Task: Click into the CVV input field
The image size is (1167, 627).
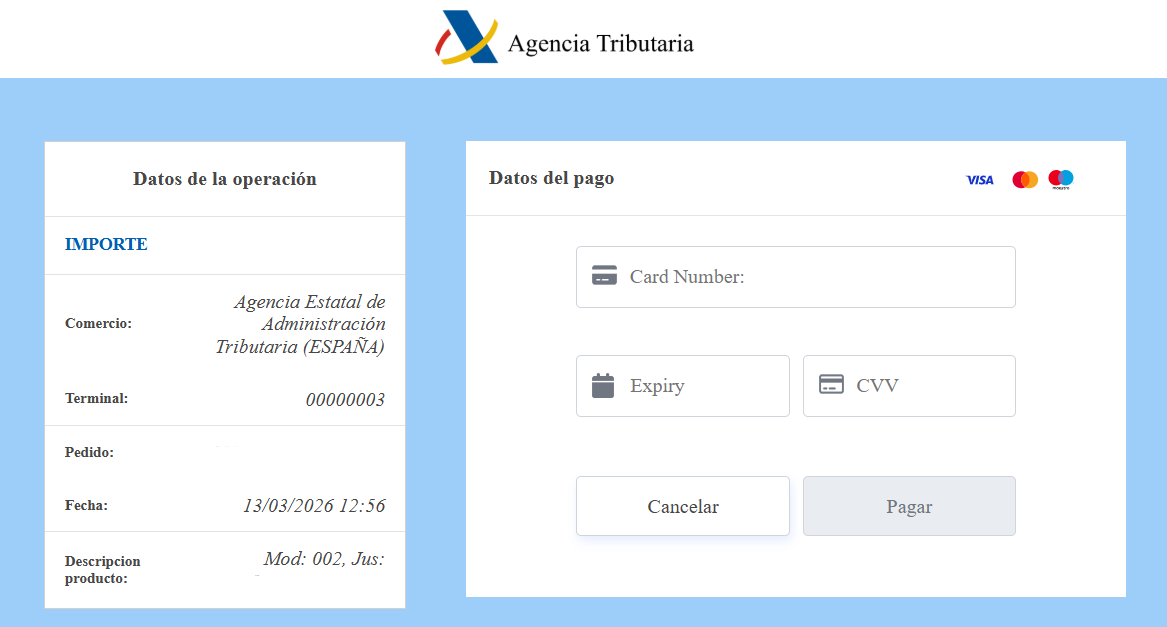Action: click(925, 386)
